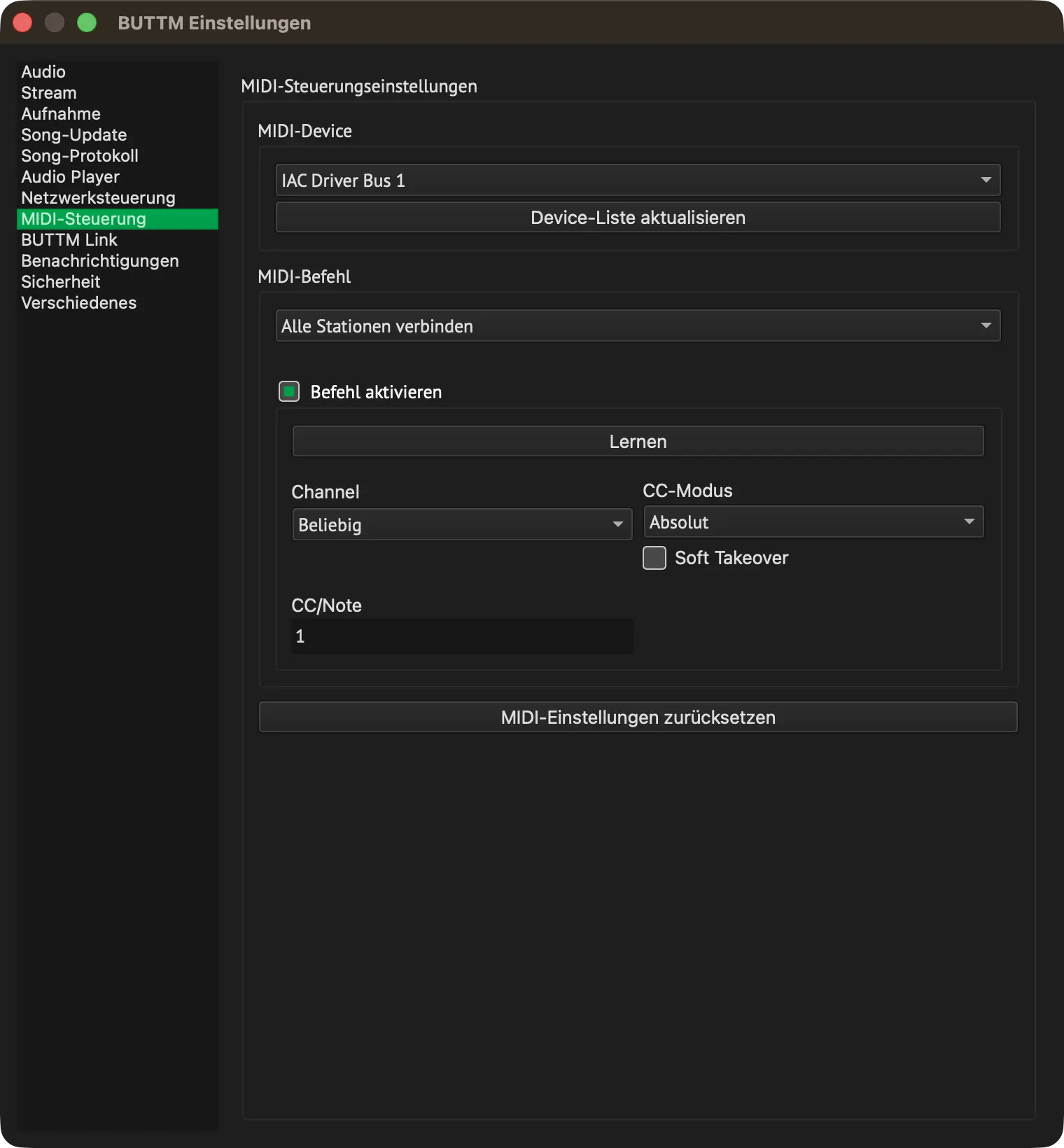Open the Audio settings section
This screenshot has height=1148, width=1064.
[x=117, y=72]
